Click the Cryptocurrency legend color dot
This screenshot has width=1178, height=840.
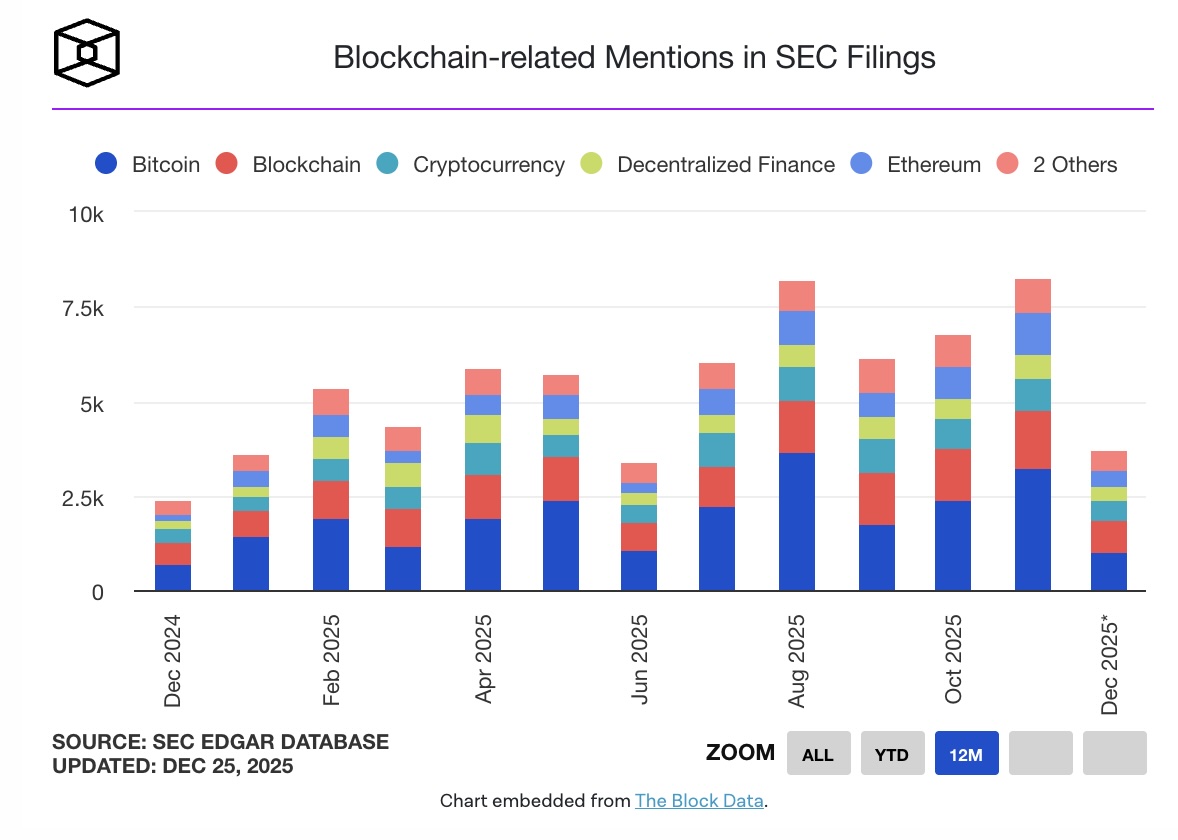pyautogui.click(x=390, y=163)
